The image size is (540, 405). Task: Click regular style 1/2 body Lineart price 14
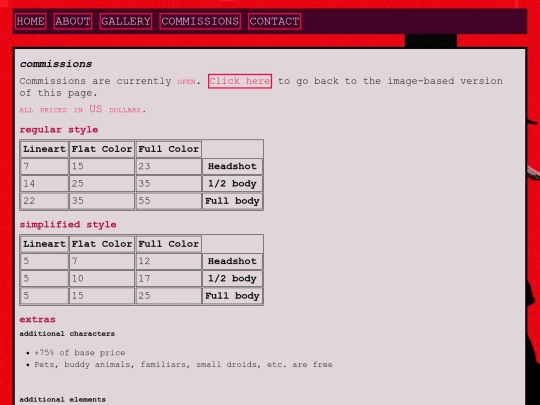[x=44, y=184]
